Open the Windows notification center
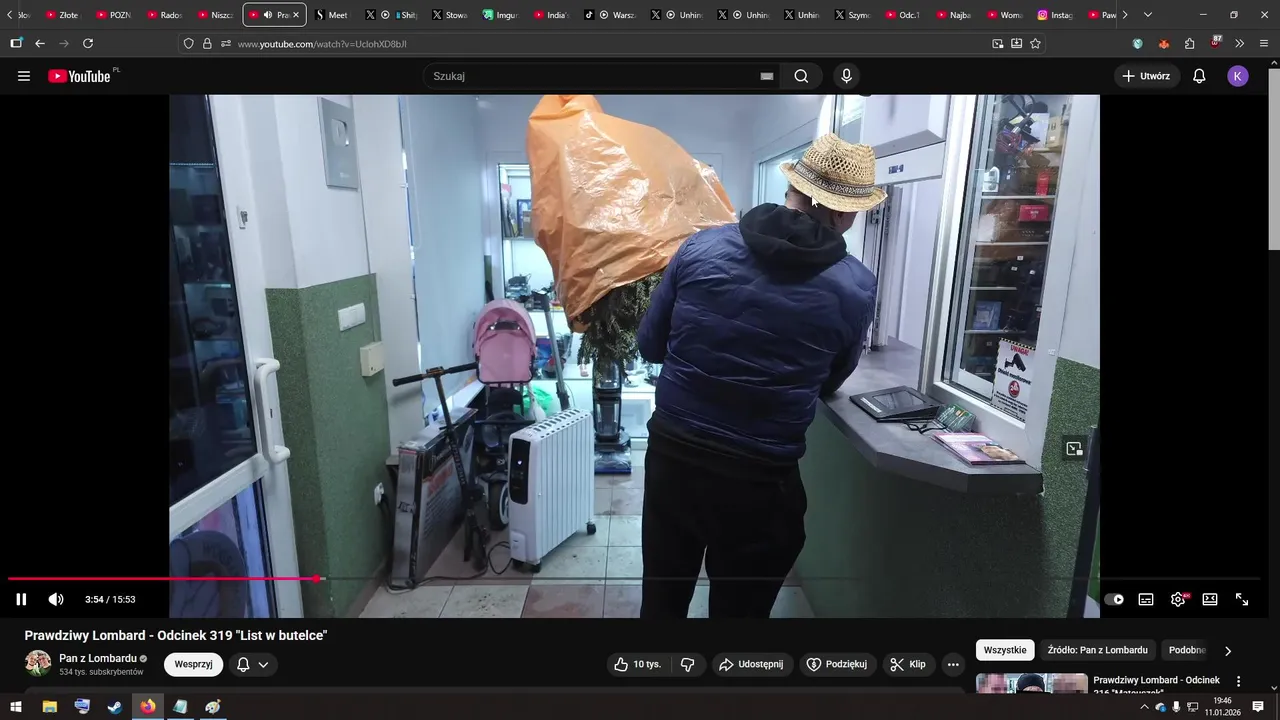The height and width of the screenshot is (720, 1280). coord(1258,707)
